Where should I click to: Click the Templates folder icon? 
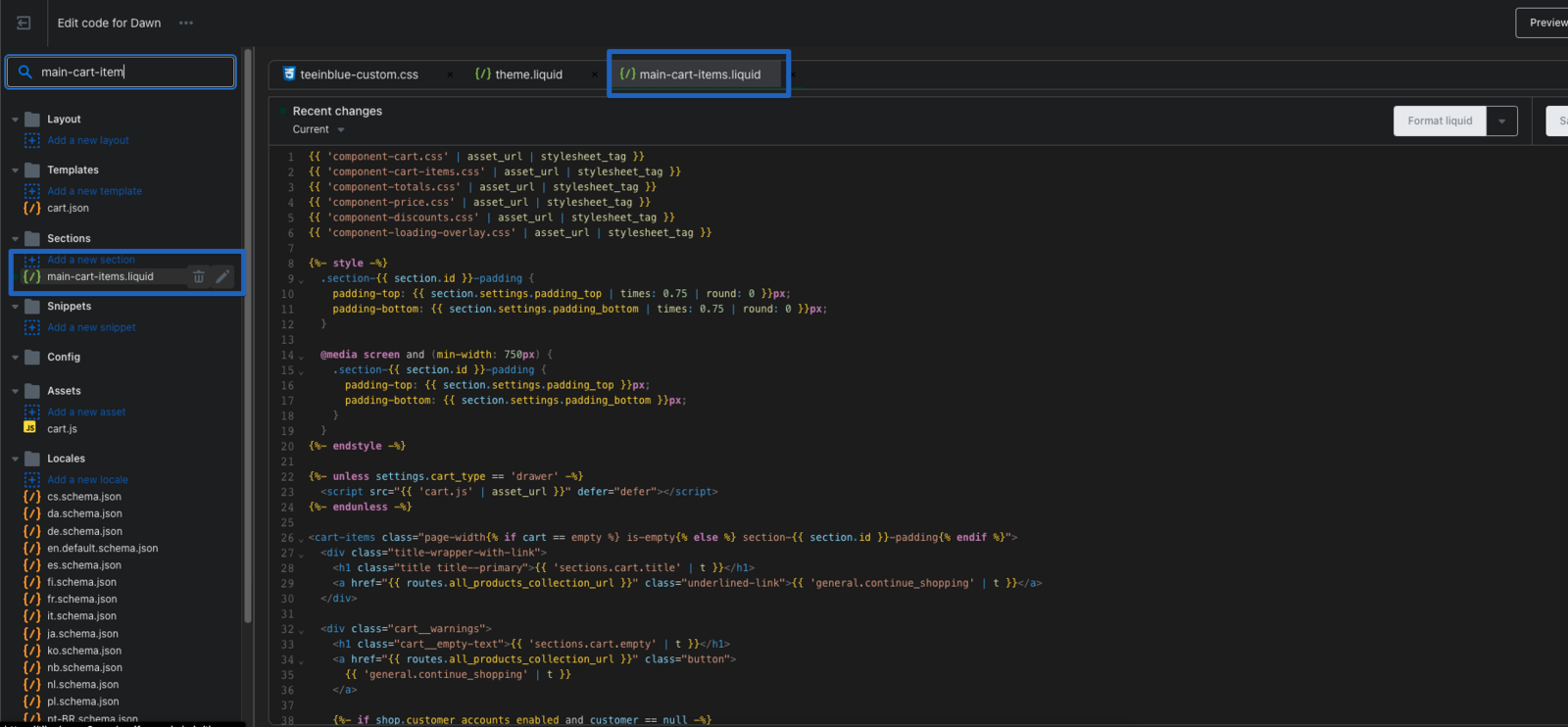tap(32, 170)
